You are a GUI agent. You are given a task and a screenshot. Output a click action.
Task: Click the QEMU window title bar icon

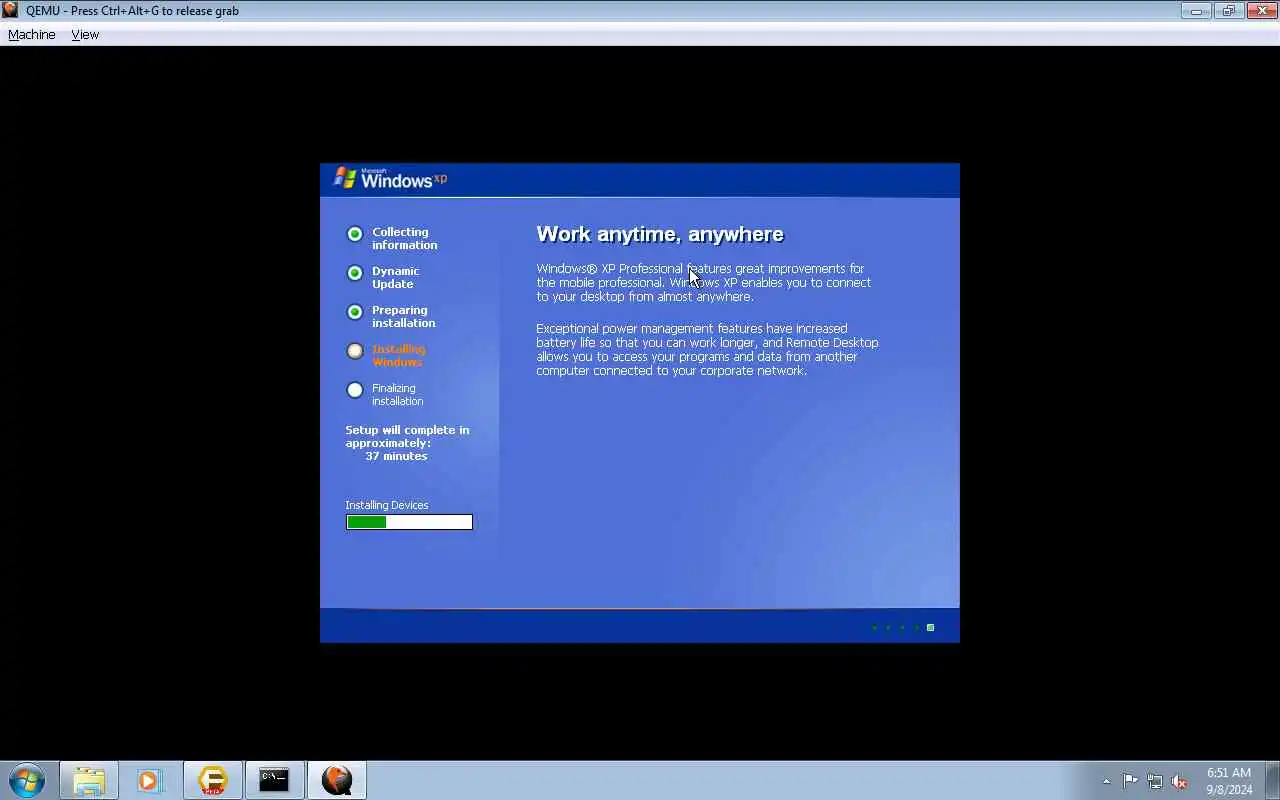click(10, 10)
